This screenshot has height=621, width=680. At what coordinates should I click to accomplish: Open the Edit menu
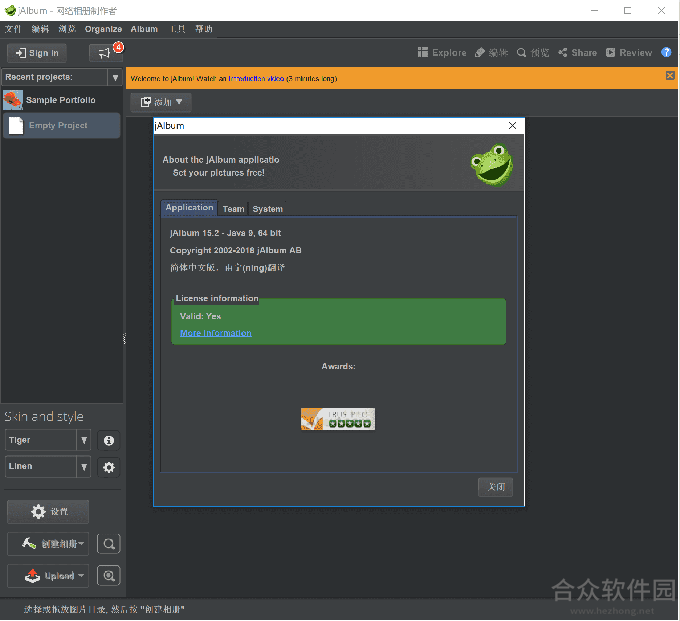(x=40, y=29)
